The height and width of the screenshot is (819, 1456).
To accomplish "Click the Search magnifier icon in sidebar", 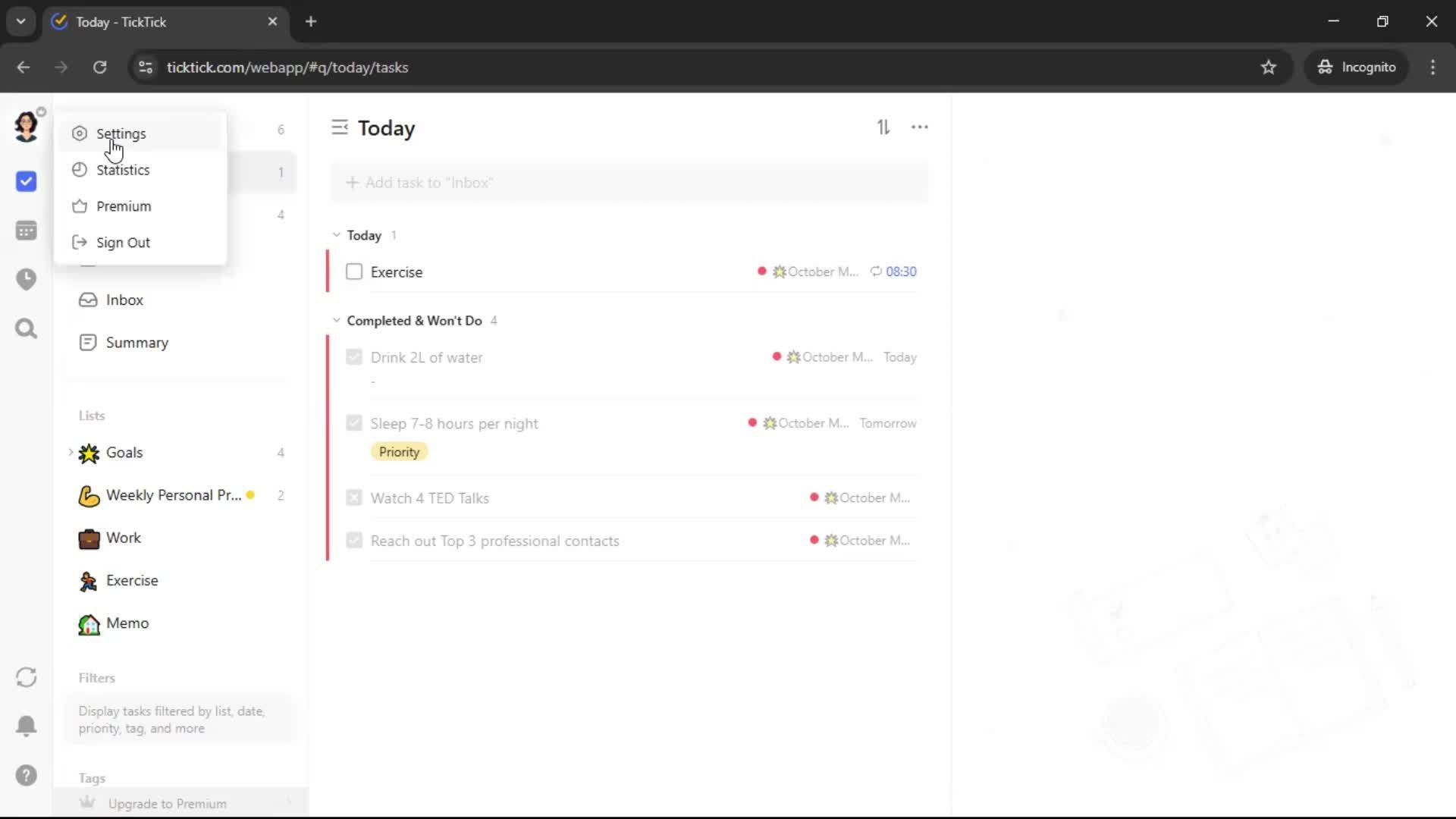I will pos(26,328).
